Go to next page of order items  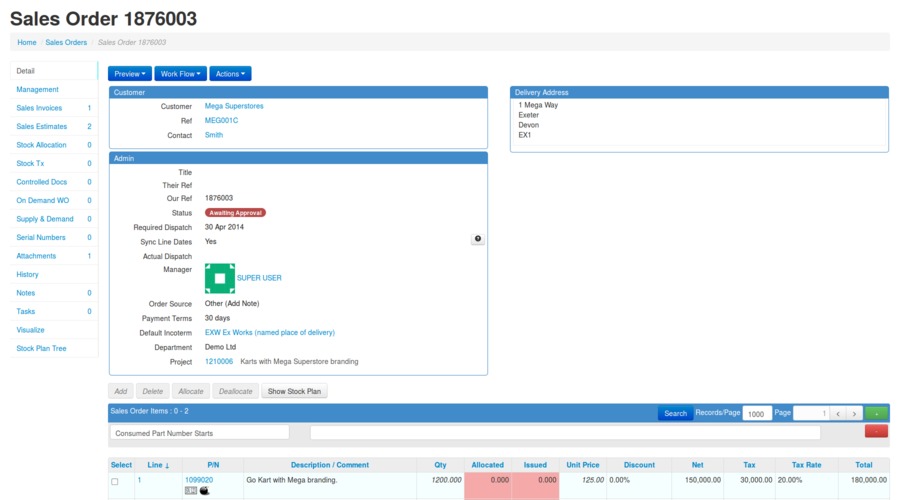[x=854, y=413]
